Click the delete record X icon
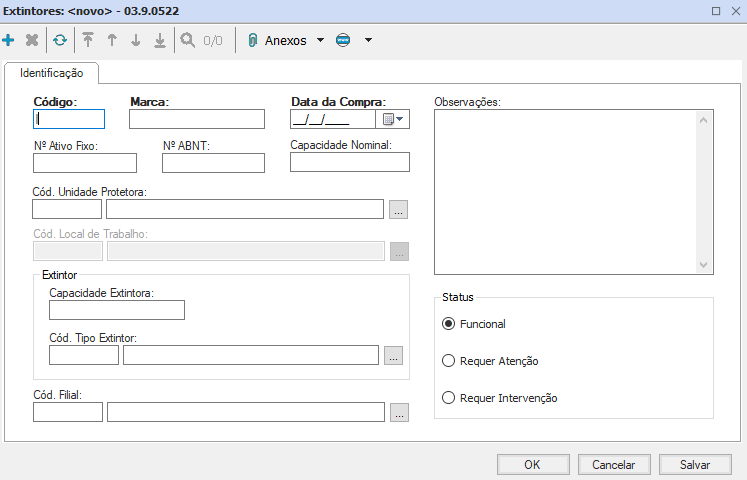 pyautogui.click(x=32, y=41)
